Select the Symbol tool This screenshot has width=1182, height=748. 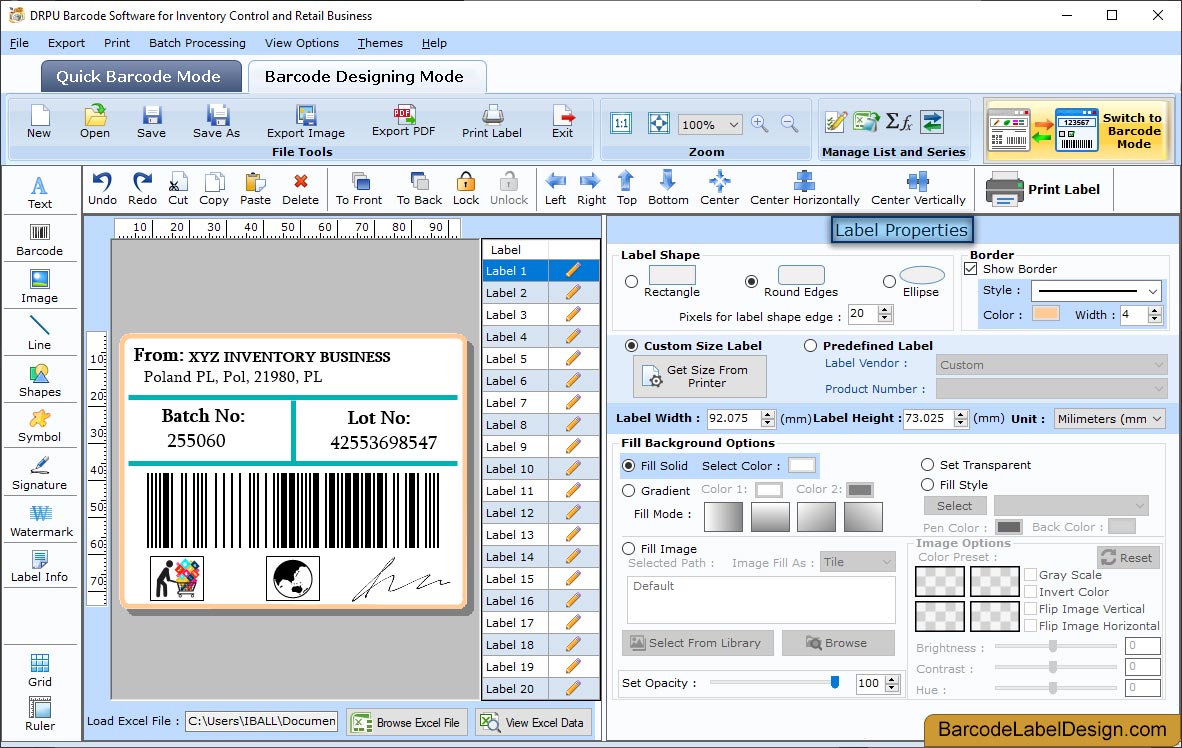pyautogui.click(x=39, y=426)
